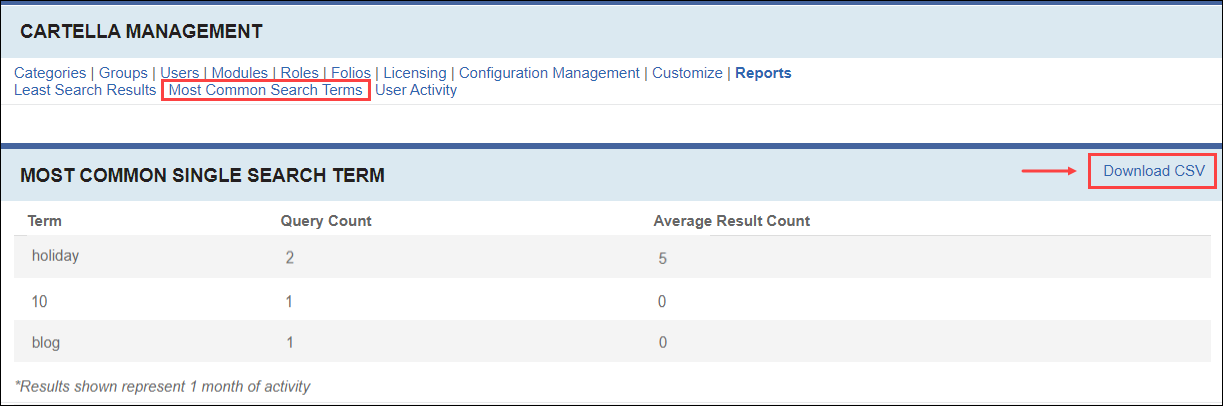Open the Roles page
The image size is (1223, 406).
(300, 73)
